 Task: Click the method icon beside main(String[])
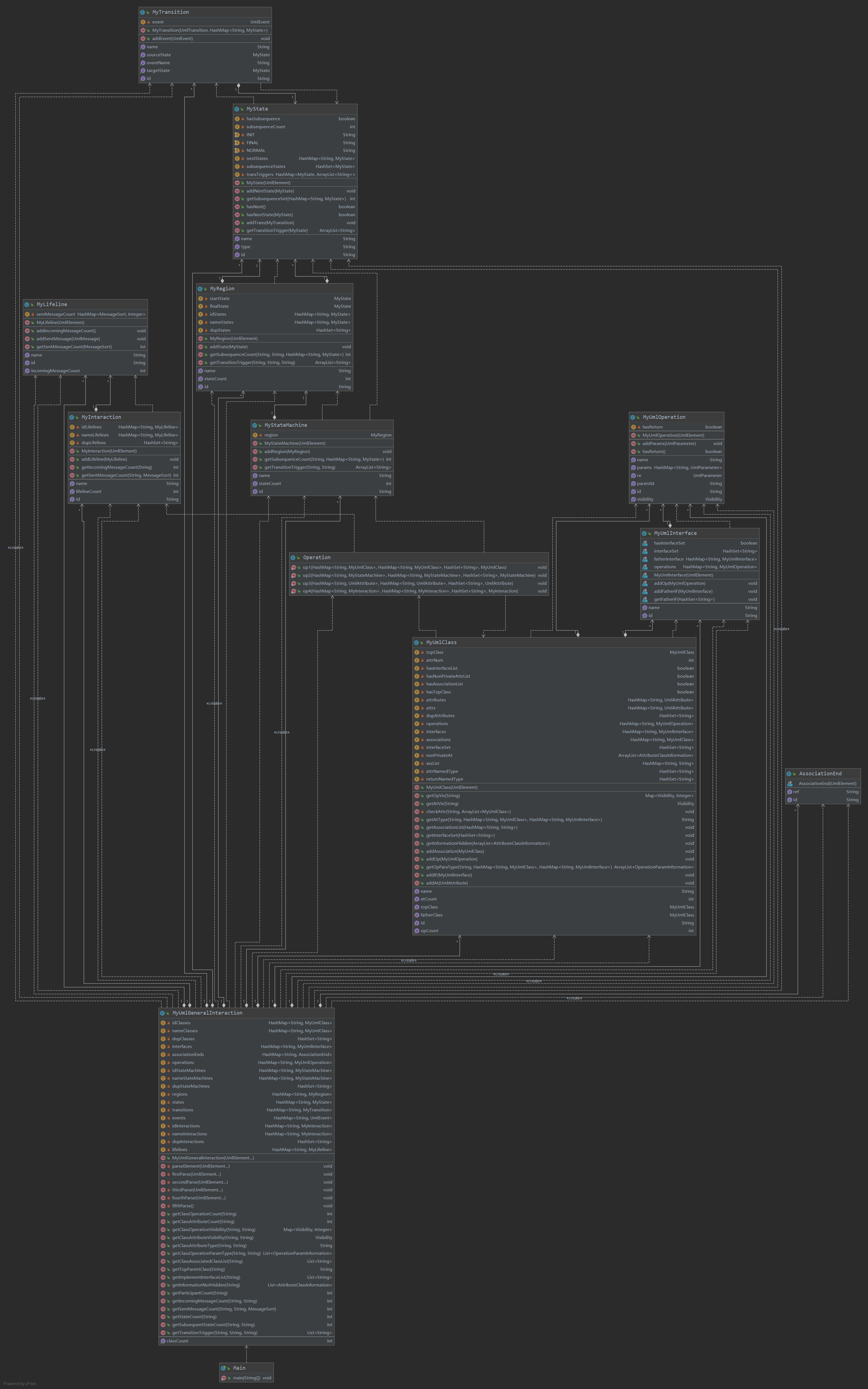[x=223, y=1377]
